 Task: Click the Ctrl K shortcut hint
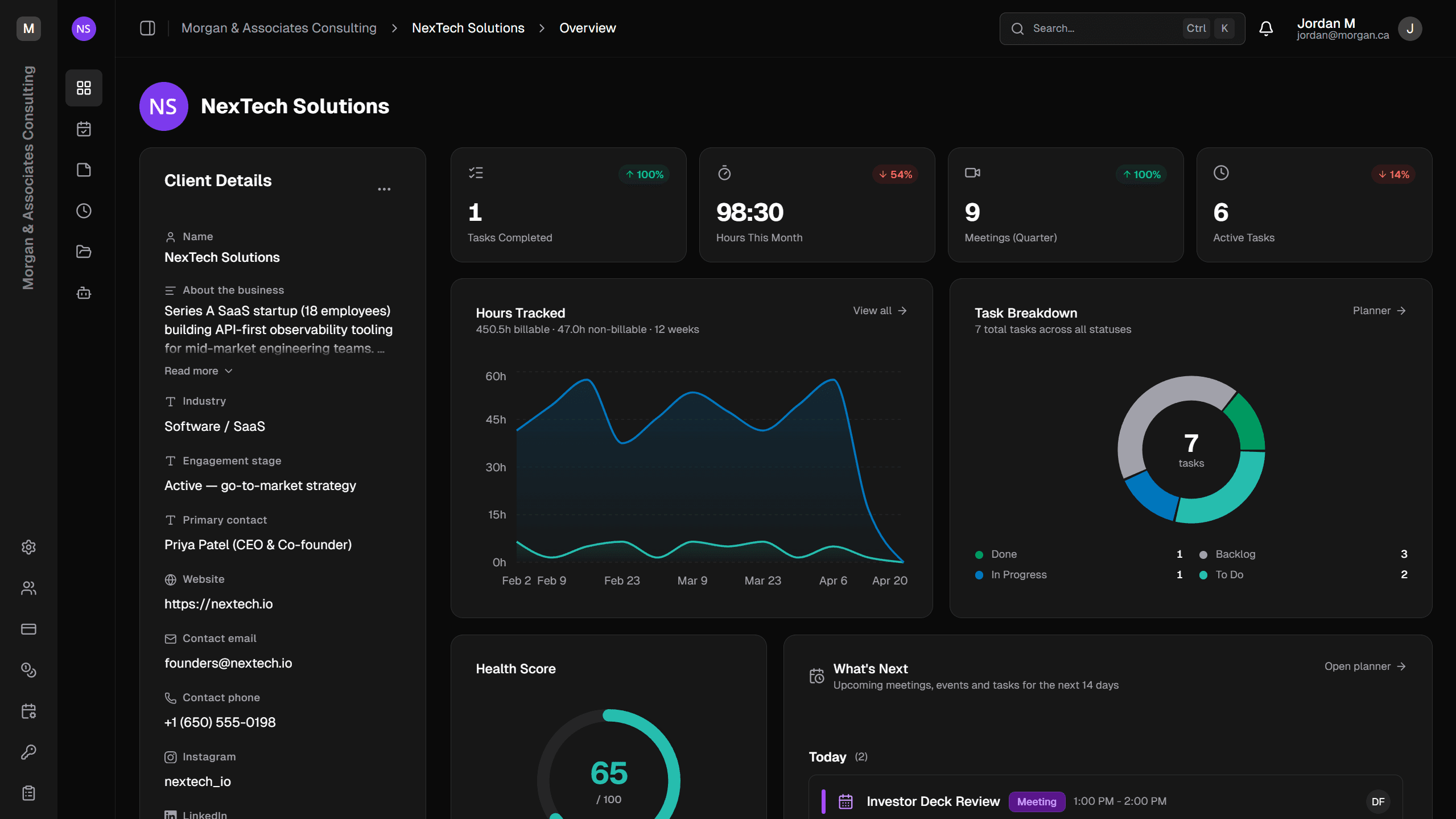click(x=1208, y=28)
